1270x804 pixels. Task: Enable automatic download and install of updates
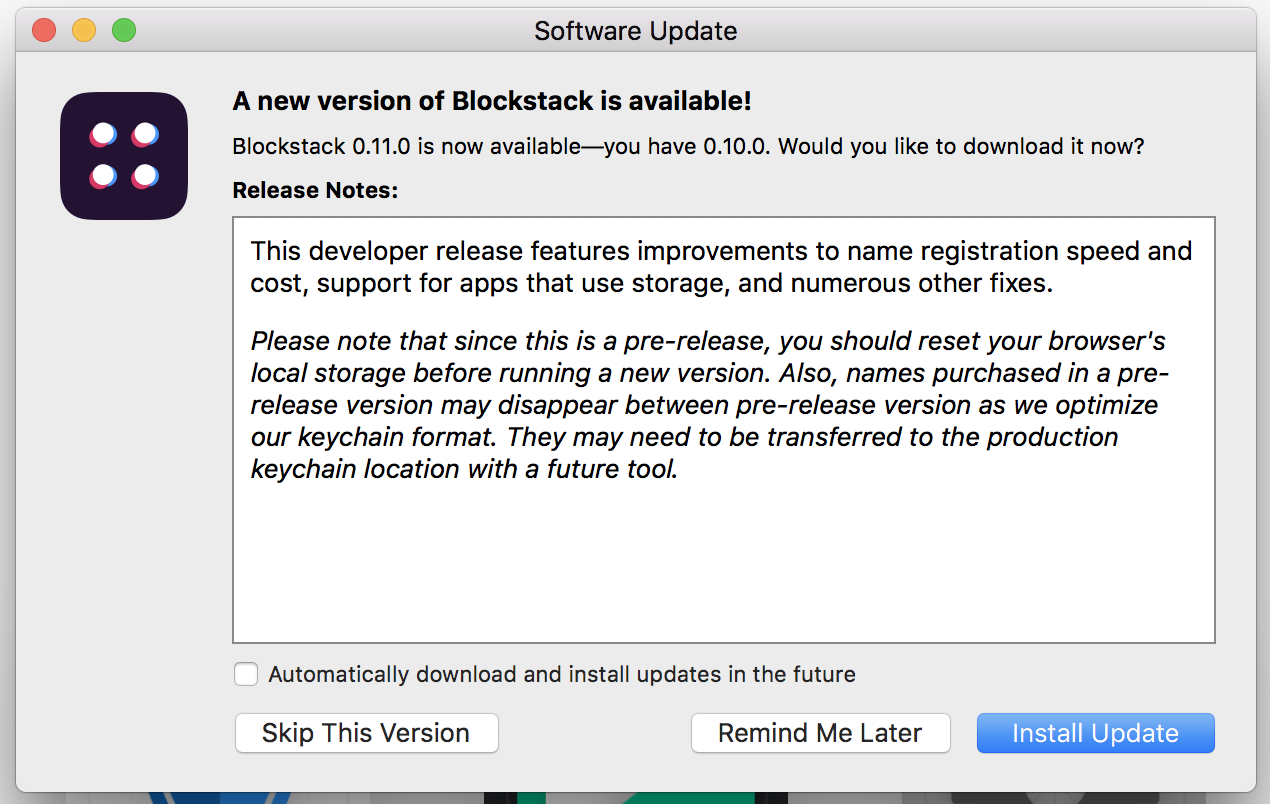tap(245, 674)
